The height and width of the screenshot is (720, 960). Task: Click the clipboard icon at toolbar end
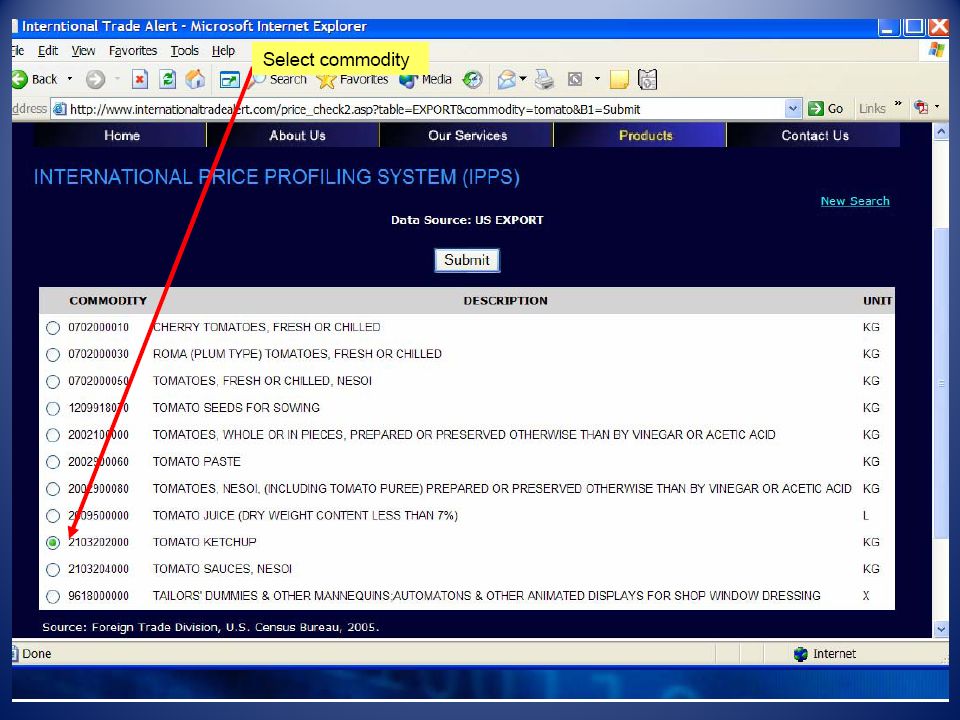click(x=647, y=80)
